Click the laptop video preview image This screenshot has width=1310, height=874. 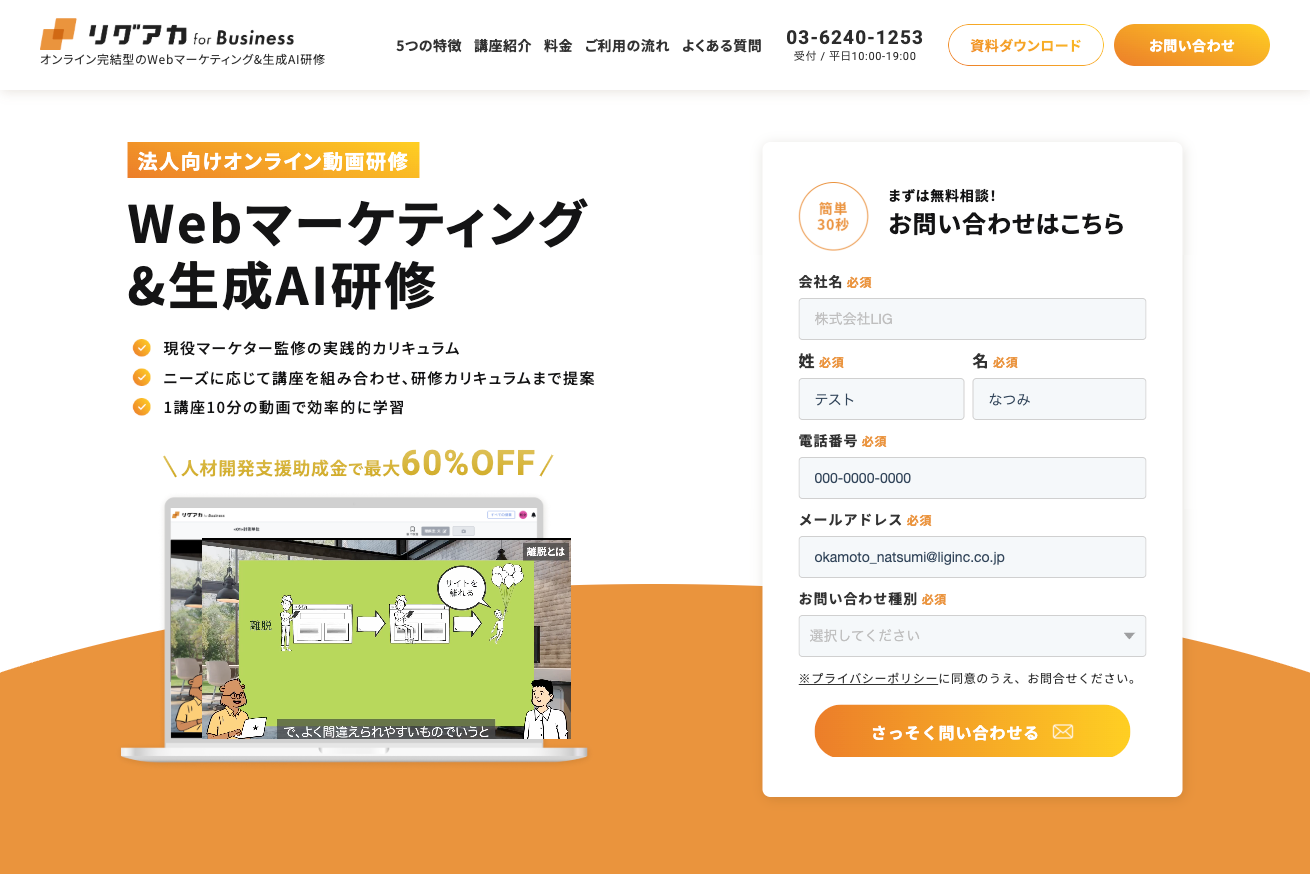[x=355, y=628]
